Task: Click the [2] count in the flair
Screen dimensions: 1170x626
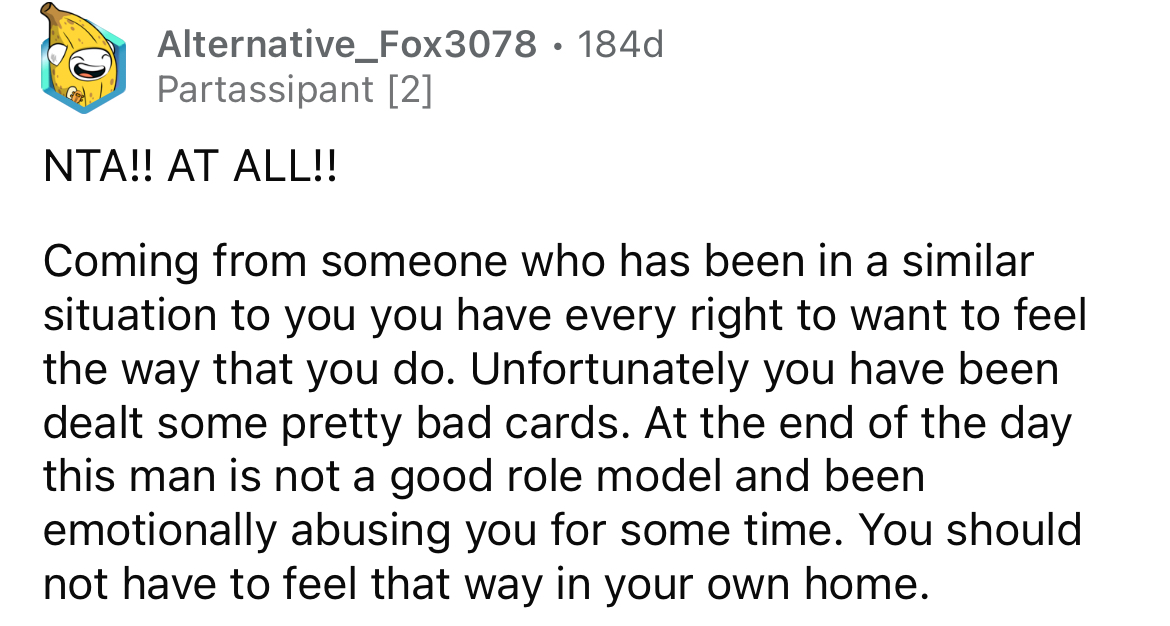Action: pos(410,90)
